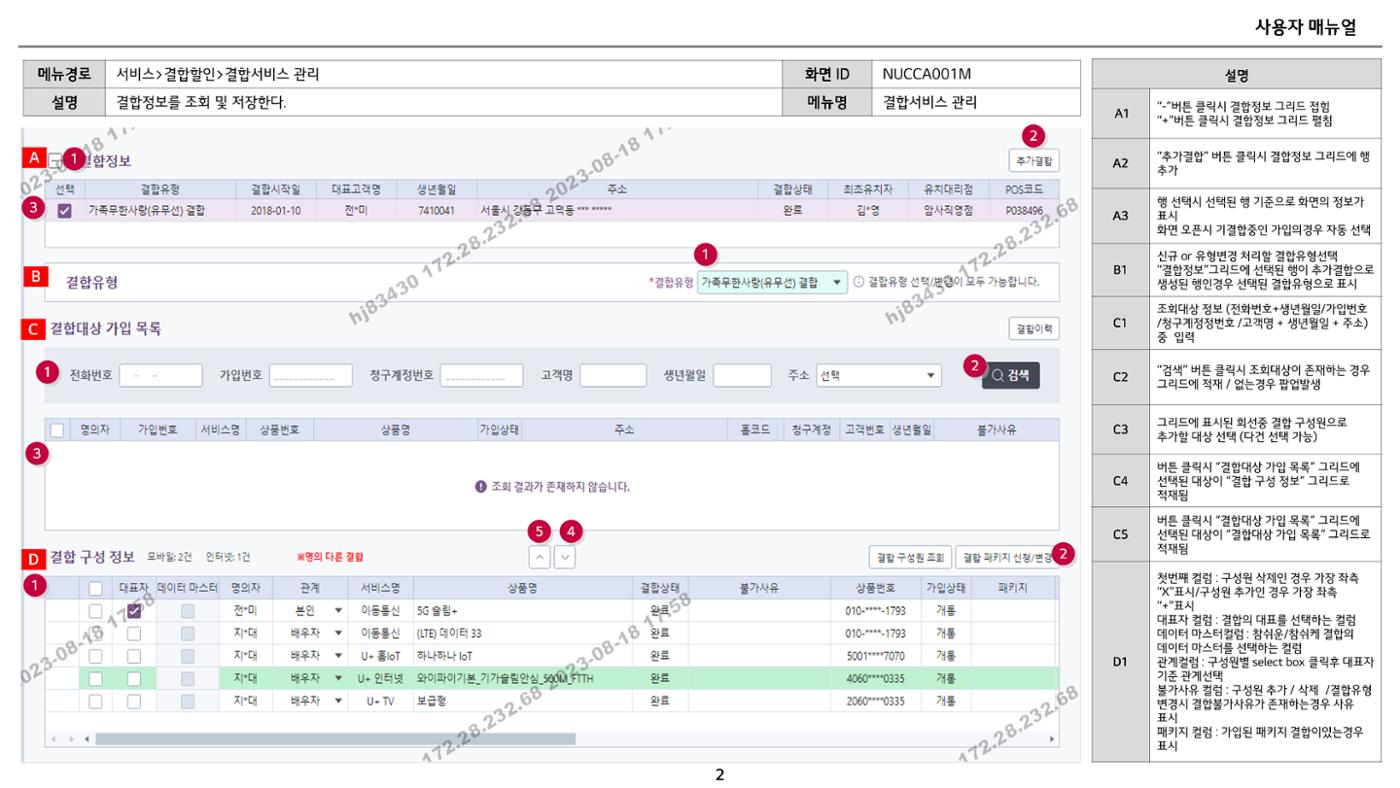Uncheck the 선택 checkbox in the 결합정보 row

point(64,211)
